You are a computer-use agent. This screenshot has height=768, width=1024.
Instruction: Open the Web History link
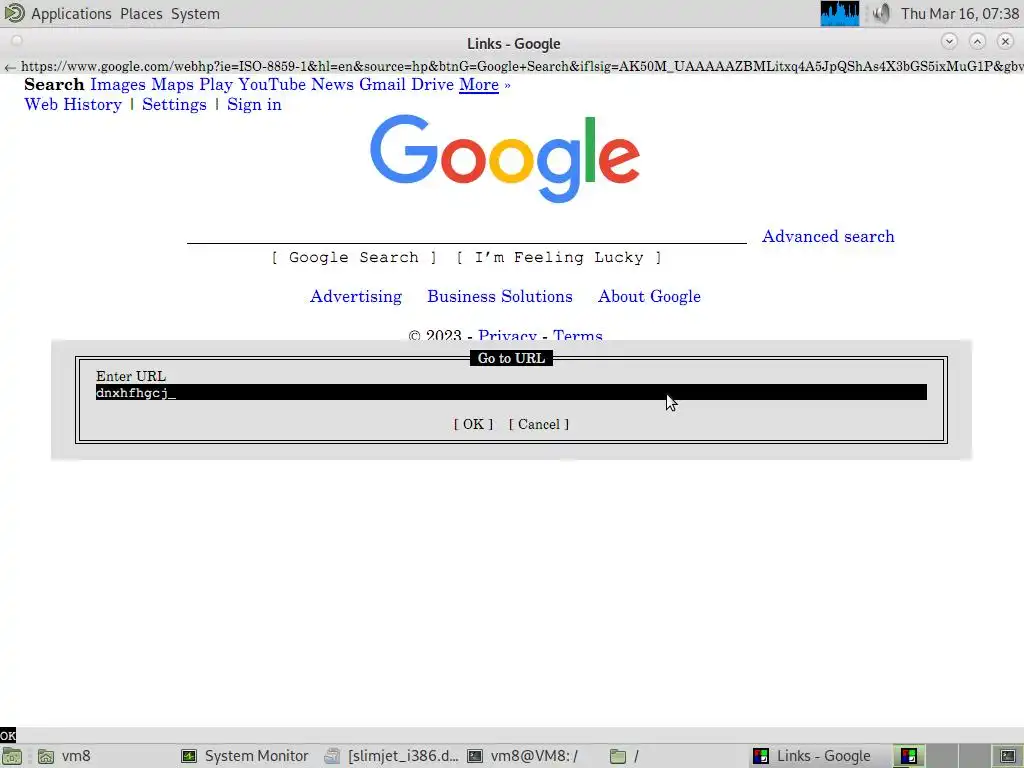[x=73, y=104]
